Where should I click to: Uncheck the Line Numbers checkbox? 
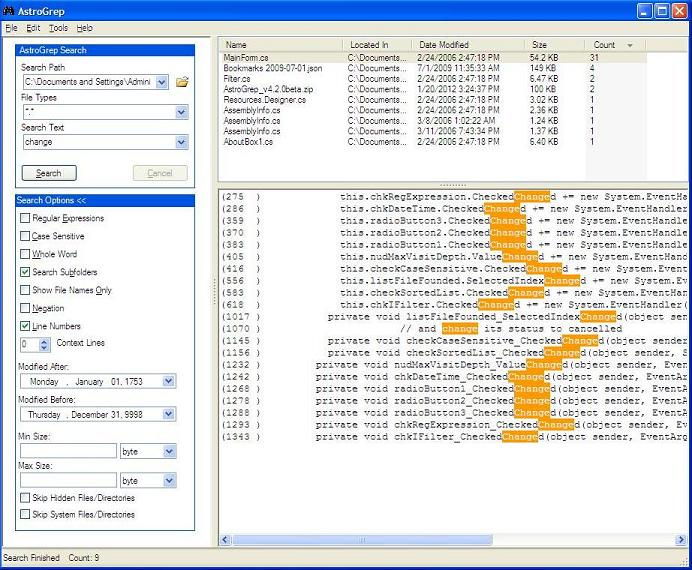point(25,327)
